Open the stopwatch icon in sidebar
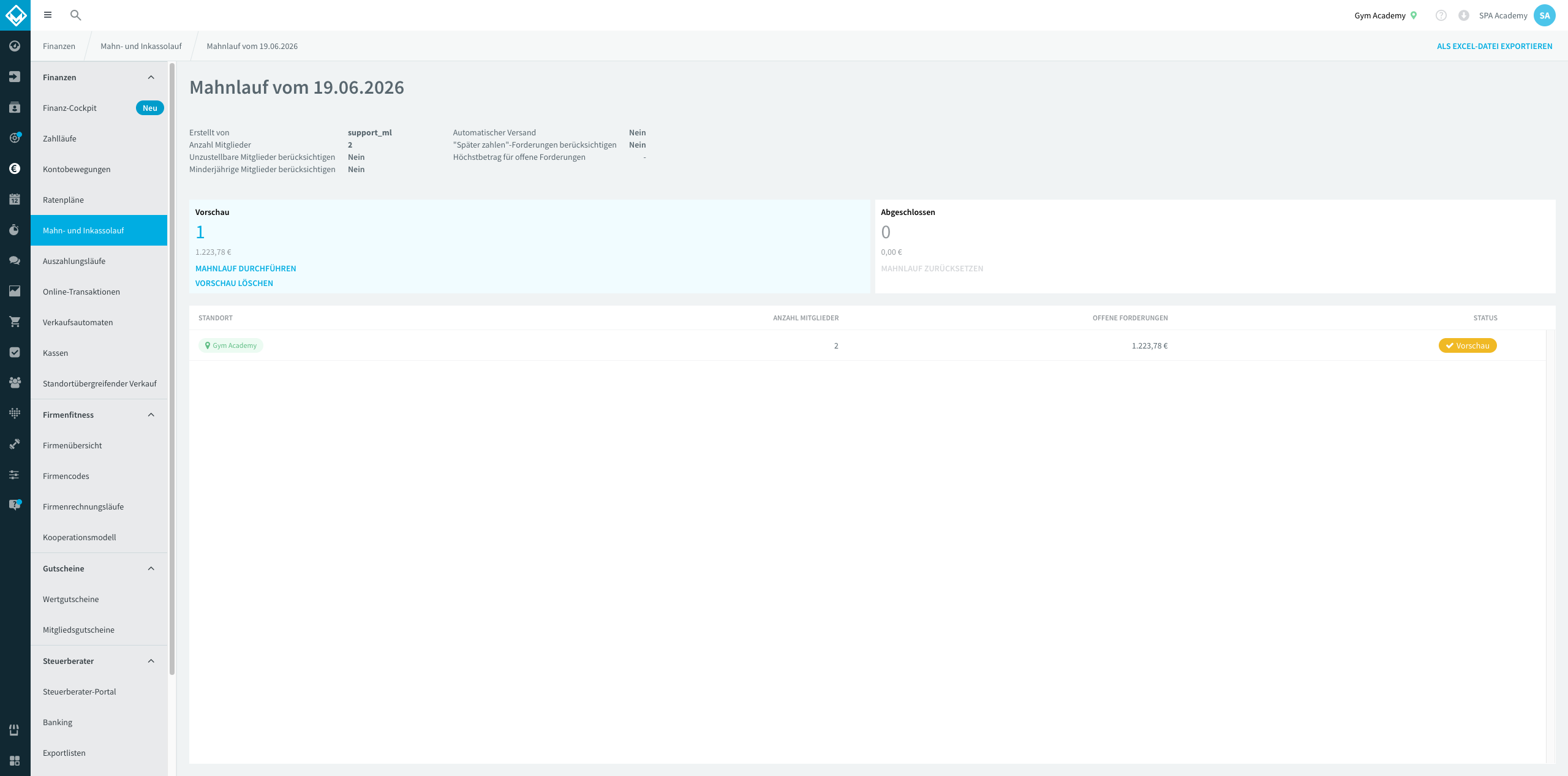Image resolution: width=1568 pixels, height=776 pixels. 15,230
